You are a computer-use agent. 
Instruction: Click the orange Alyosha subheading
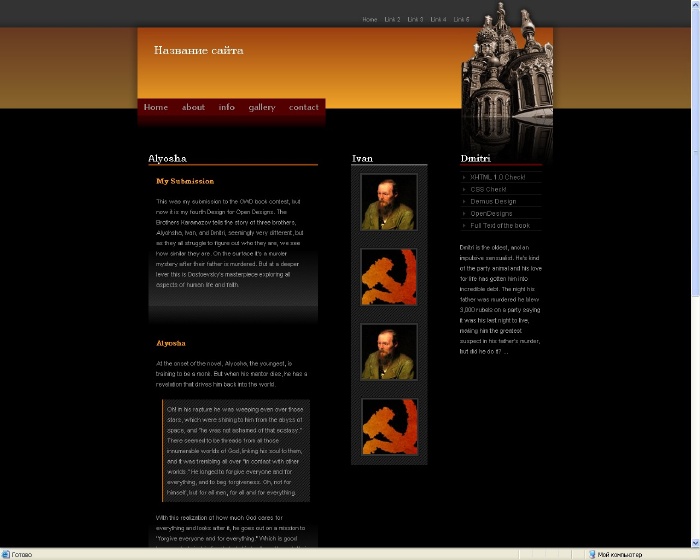tap(171, 343)
